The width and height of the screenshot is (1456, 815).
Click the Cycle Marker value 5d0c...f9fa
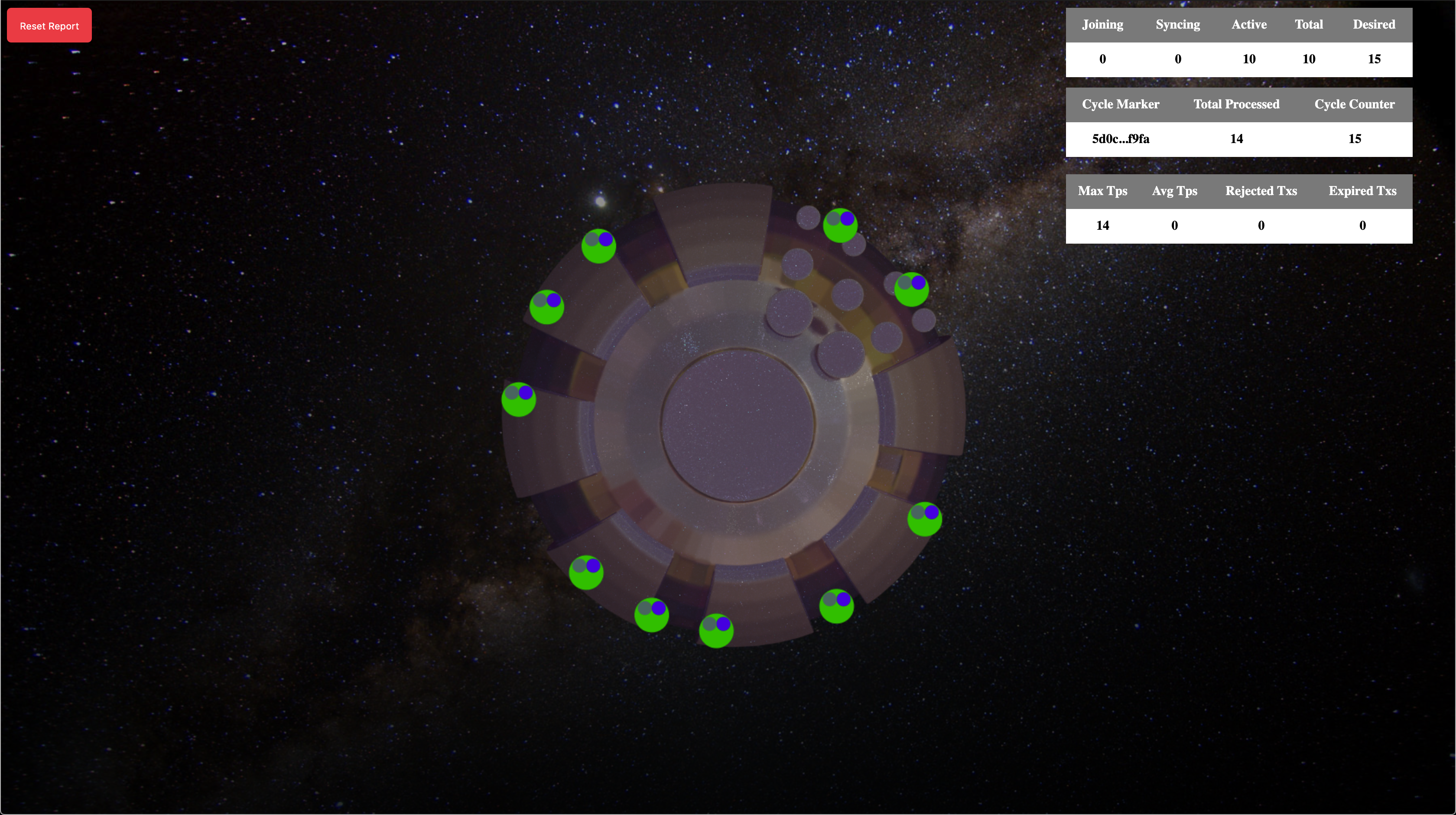coord(1120,139)
